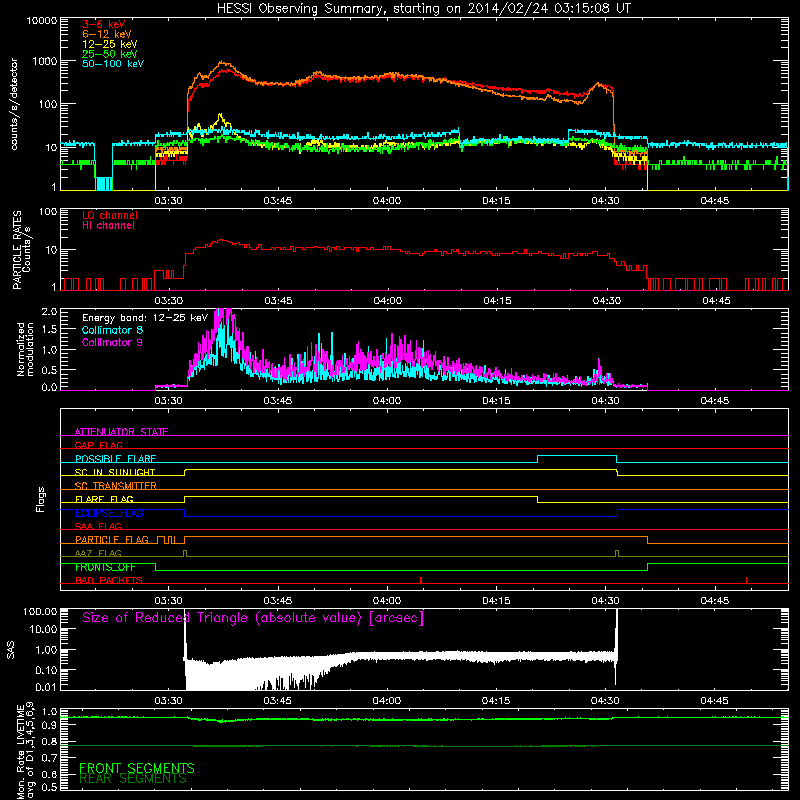800x800 pixels.
Task: Click the 2.0 tick on modulation axis
Action: pyautogui.click(x=49, y=311)
